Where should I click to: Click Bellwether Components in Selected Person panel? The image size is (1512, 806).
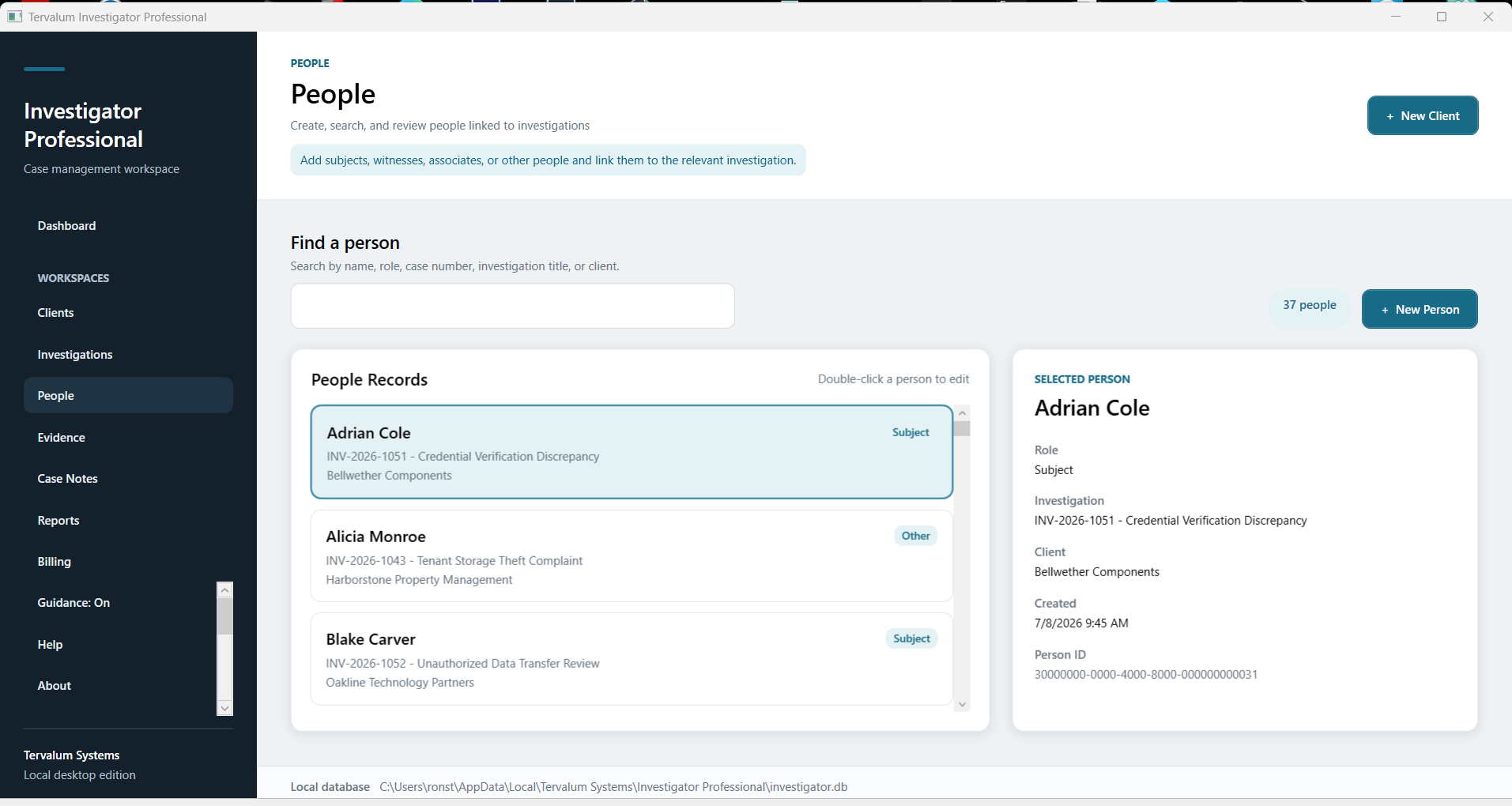pos(1097,572)
